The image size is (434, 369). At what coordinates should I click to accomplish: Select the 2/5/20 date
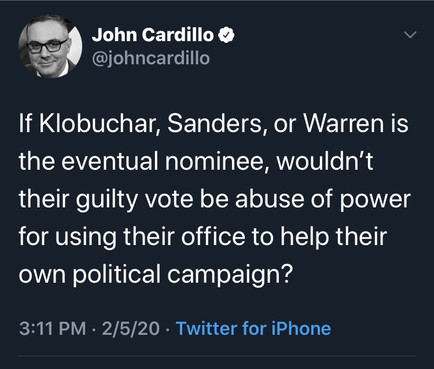click(131, 329)
